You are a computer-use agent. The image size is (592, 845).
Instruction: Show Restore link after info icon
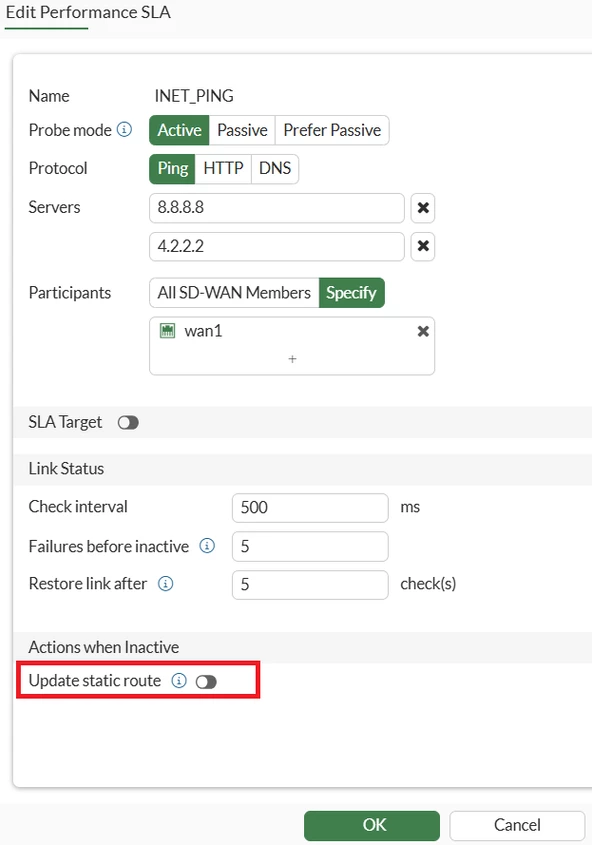click(165, 584)
